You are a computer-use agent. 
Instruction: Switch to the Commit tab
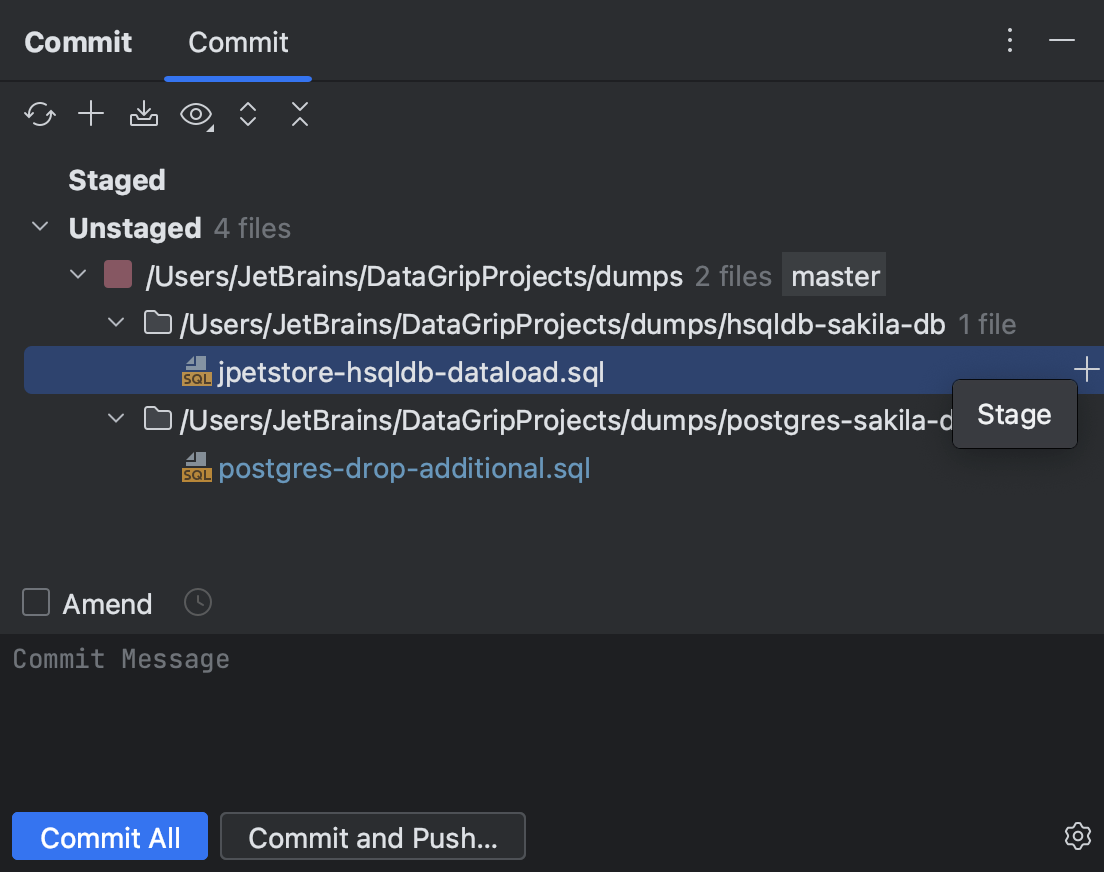[237, 41]
